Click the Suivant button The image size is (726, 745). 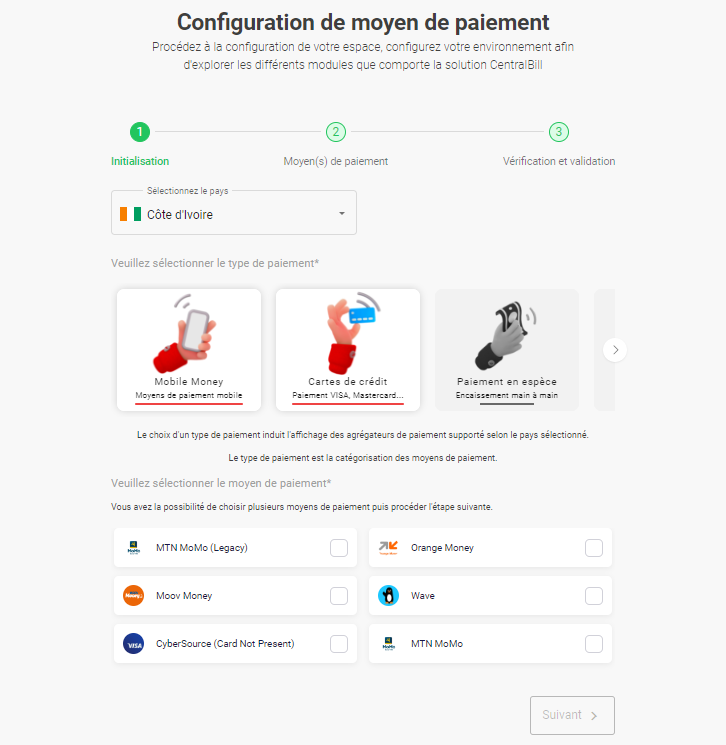click(x=572, y=715)
